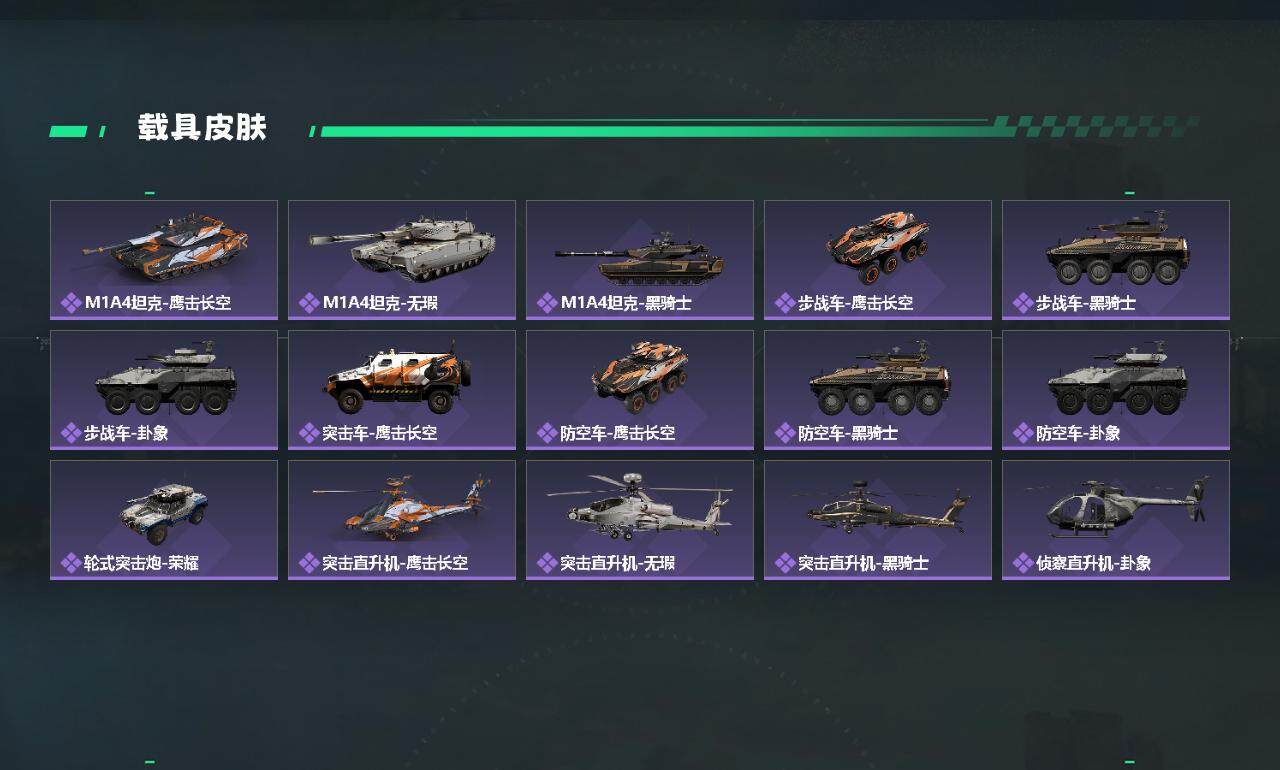Open the 突击直升机-无瑕 helicopter skin
The height and width of the screenshot is (770, 1280).
[640, 520]
